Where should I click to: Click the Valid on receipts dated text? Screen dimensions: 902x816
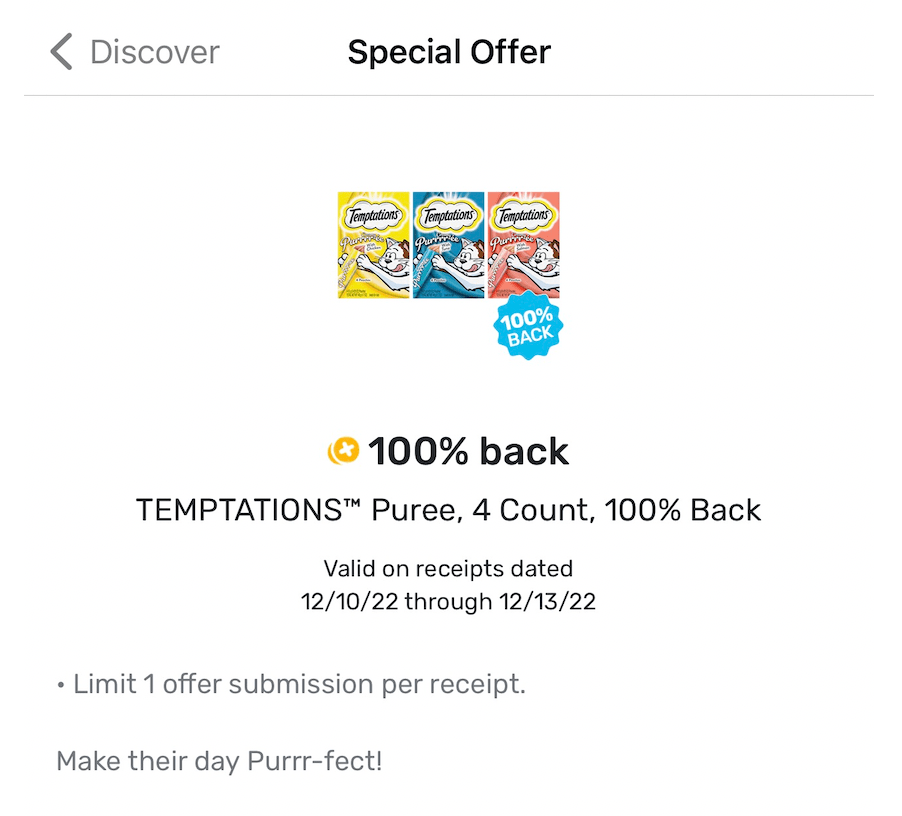449,569
